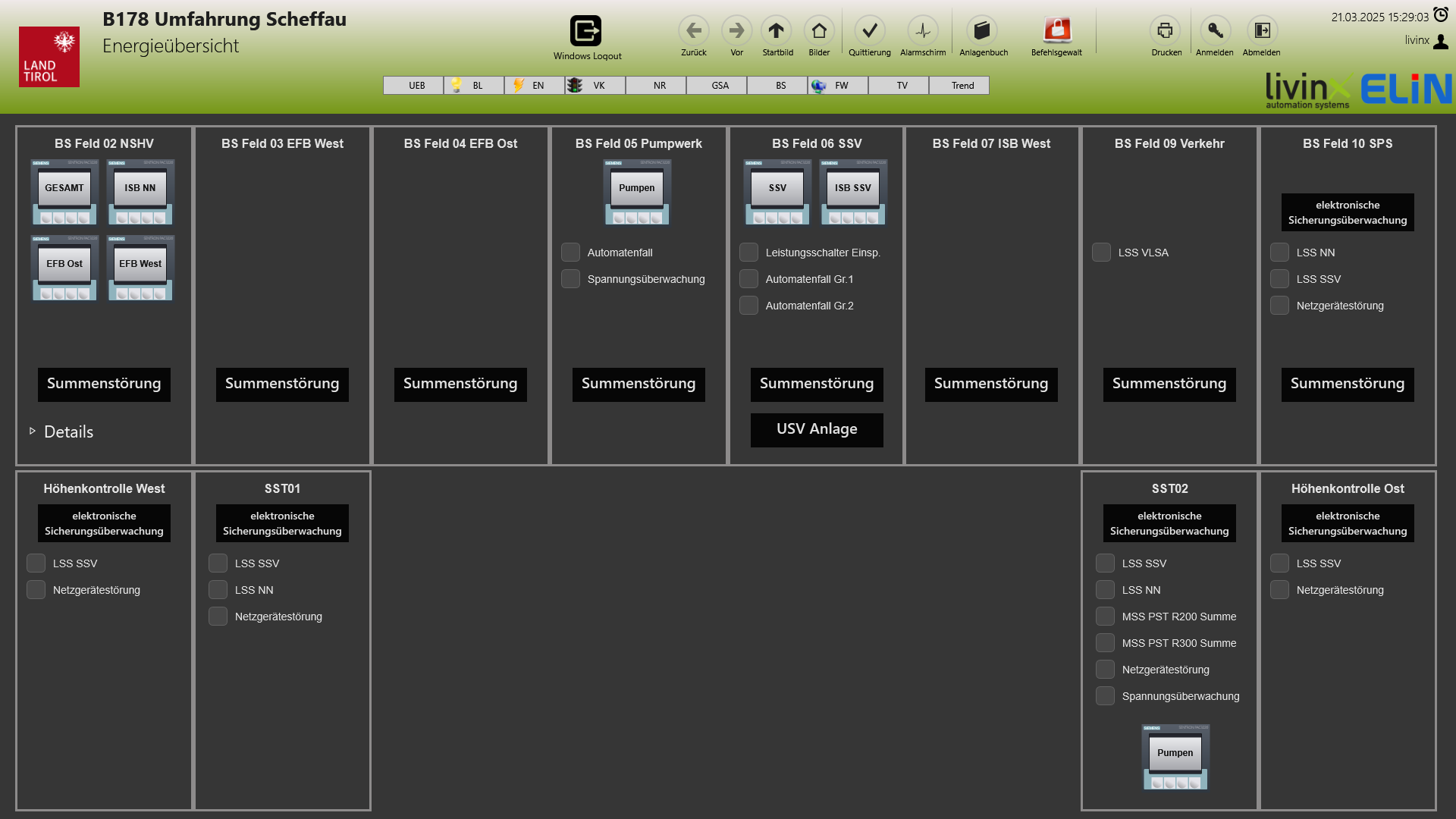Toggle the Automatenfall checkbox in Pumpwerk
Viewport: 1456px width, 819px height.
point(570,253)
